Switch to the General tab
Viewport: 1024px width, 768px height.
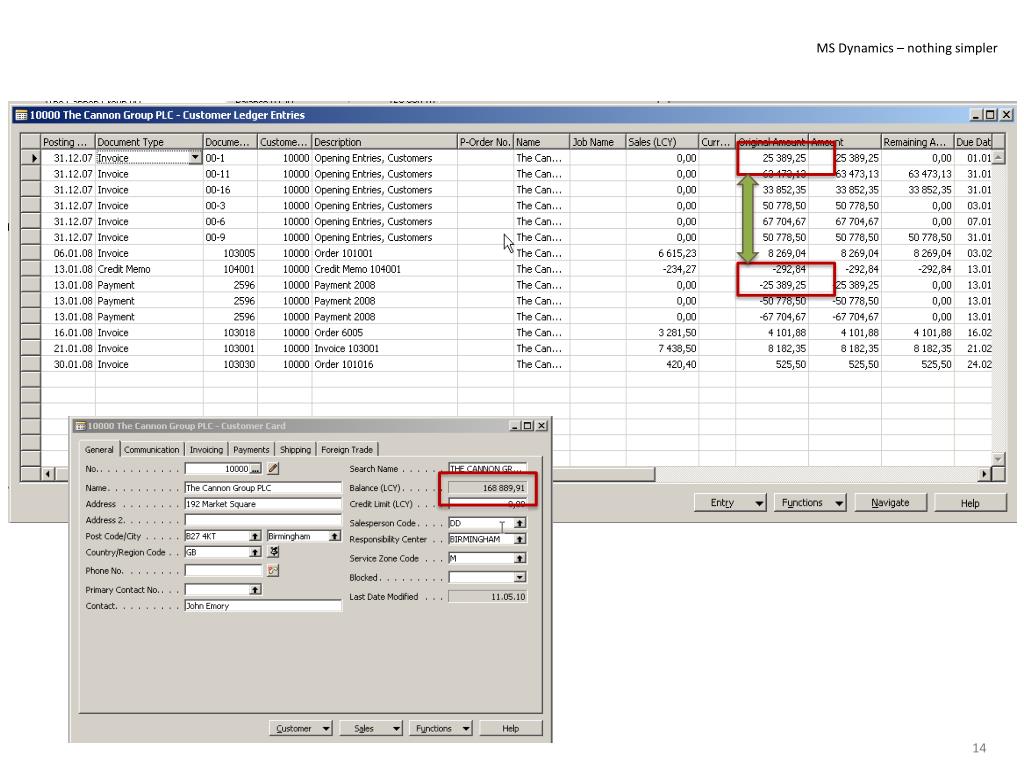(x=99, y=449)
